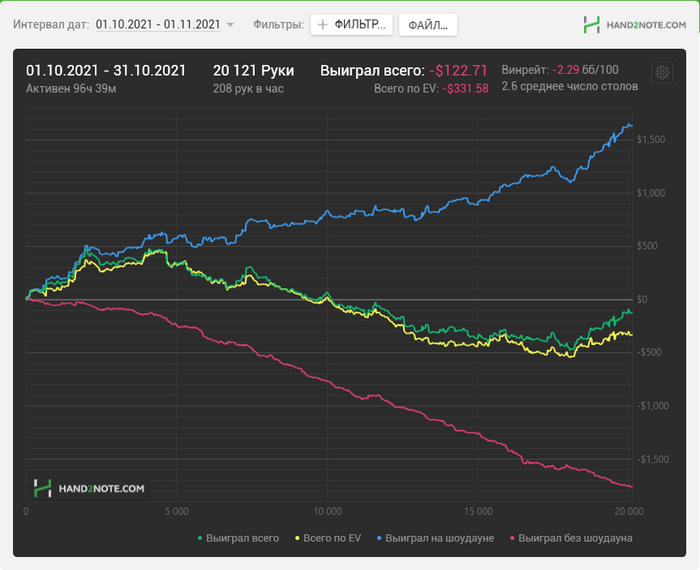This screenshot has height=570, width=700.
Task: Expand the date interval dropdown arrow
Action: pyautogui.click(x=230, y=25)
